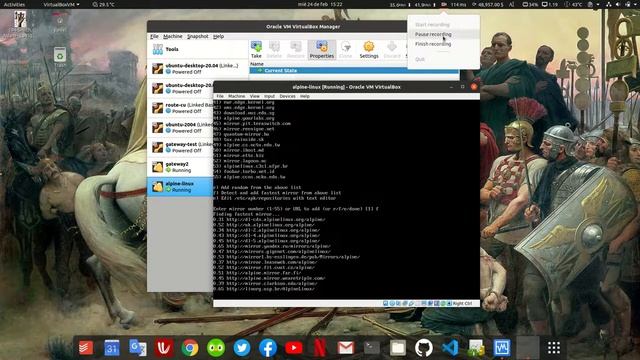This screenshot has height=360, width=640.
Task: Launch YouTube from the dock
Action: (x=294, y=348)
